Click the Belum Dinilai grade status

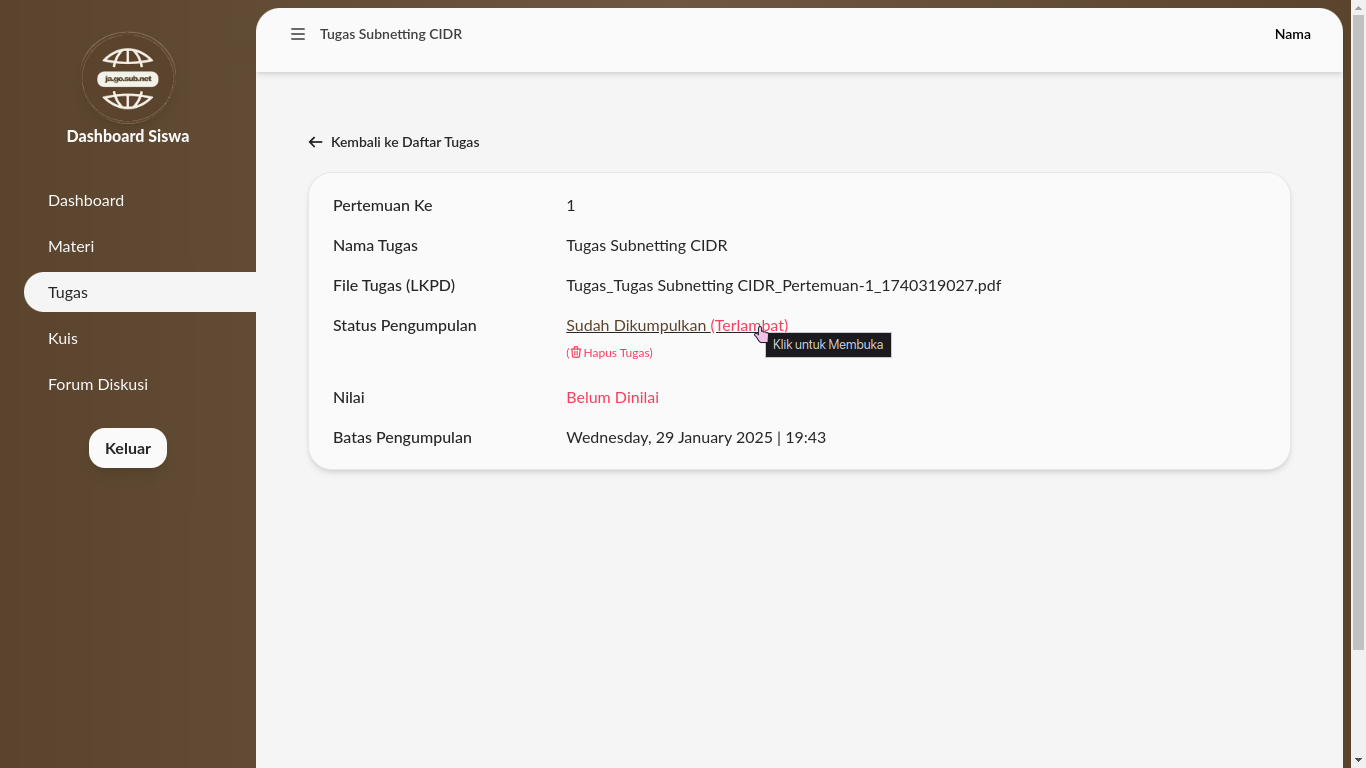point(612,397)
